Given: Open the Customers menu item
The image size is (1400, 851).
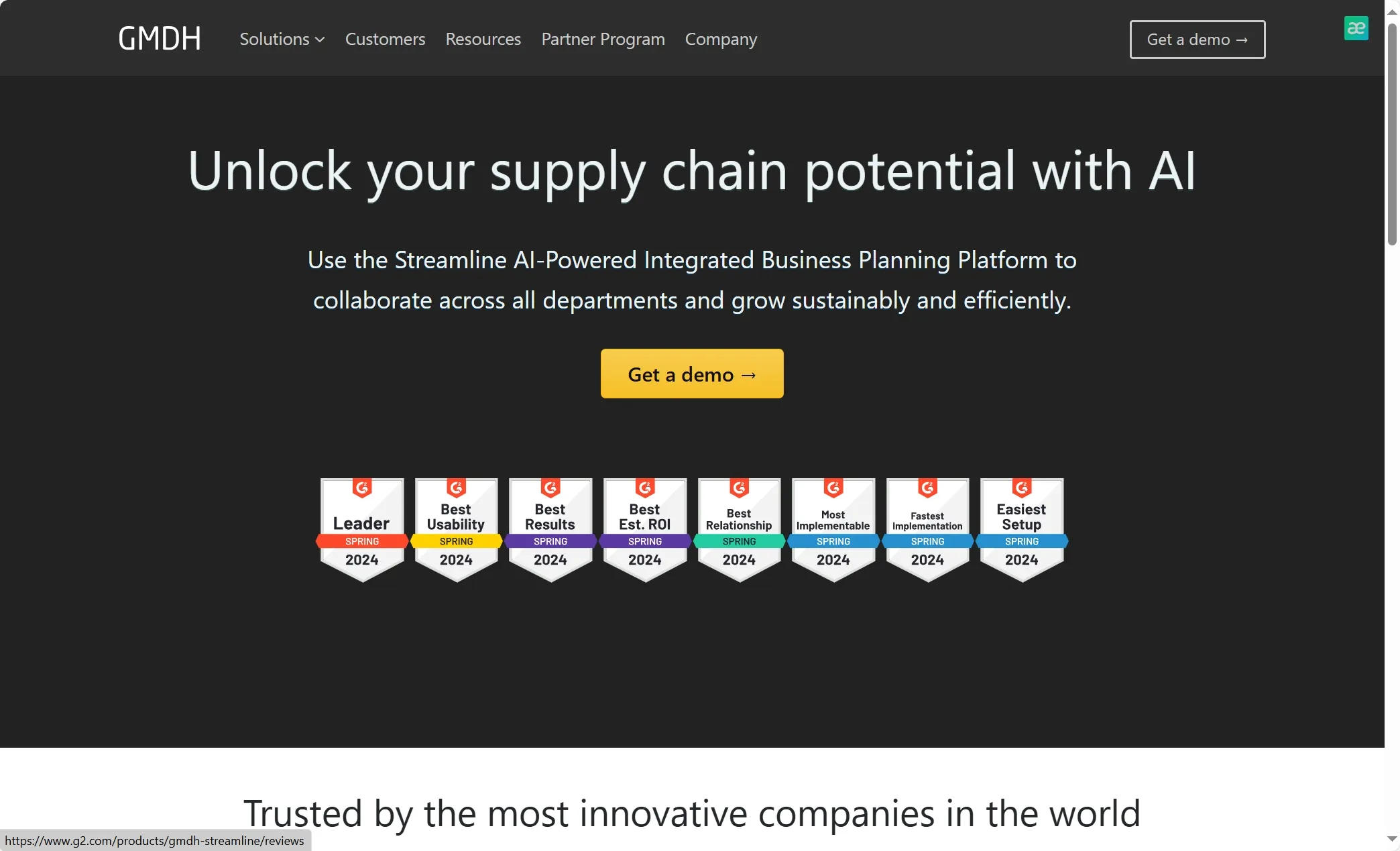Looking at the screenshot, I should pos(385,40).
